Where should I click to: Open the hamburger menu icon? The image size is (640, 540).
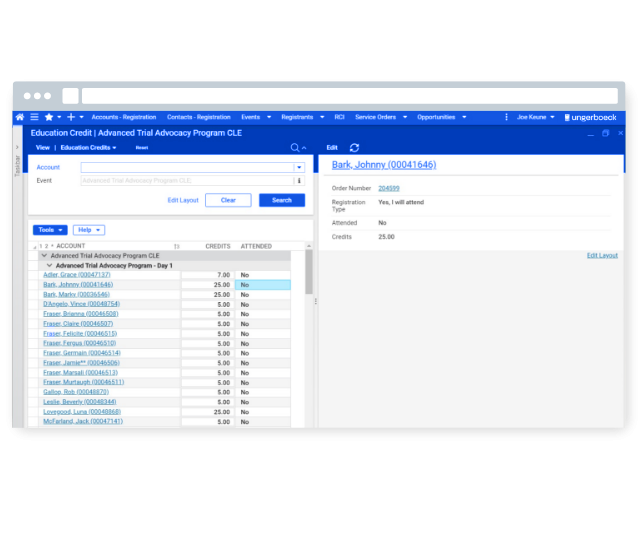(34, 117)
